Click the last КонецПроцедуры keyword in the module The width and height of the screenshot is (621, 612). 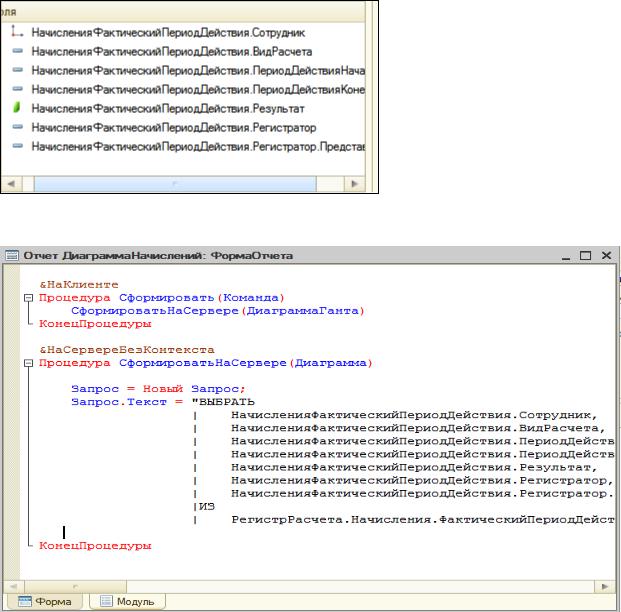point(95,545)
